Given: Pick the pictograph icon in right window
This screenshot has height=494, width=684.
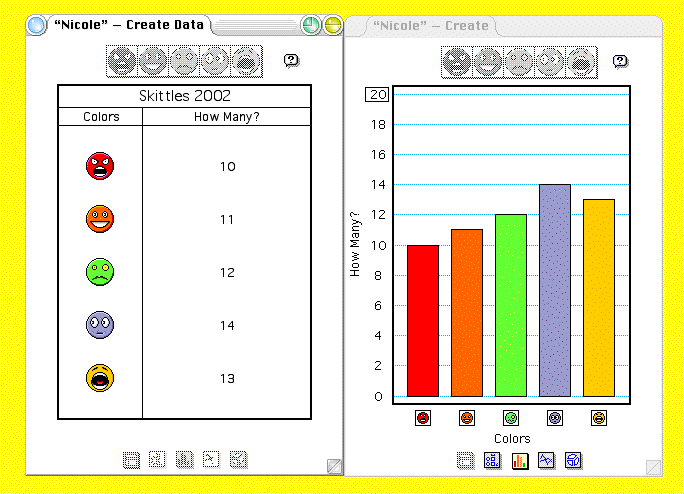Looking at the screenshot, I should (492, 460).
